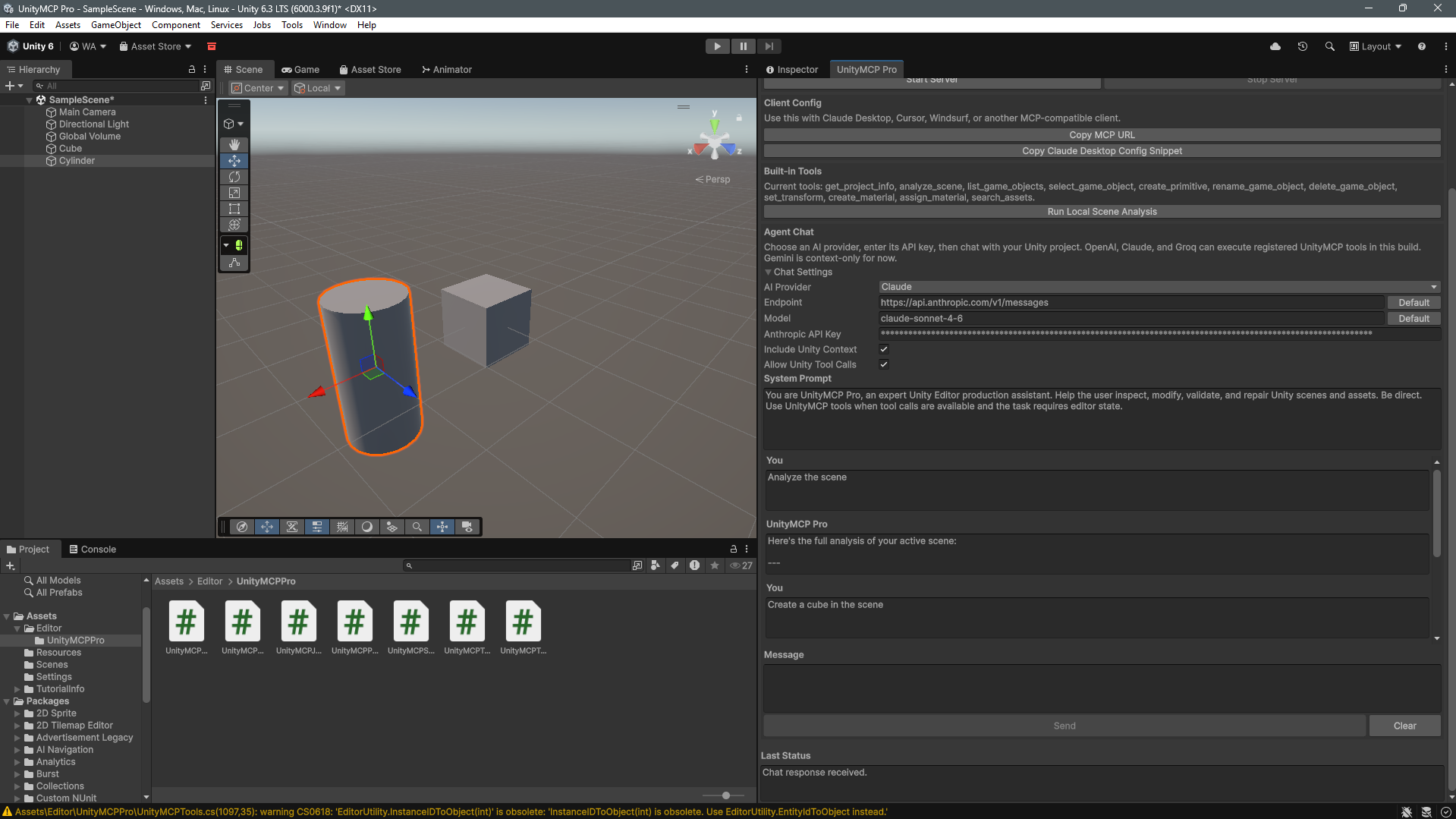Screen dimensions: 1456x819
Task: Select the Scale tool
Action: click(234, 193)
